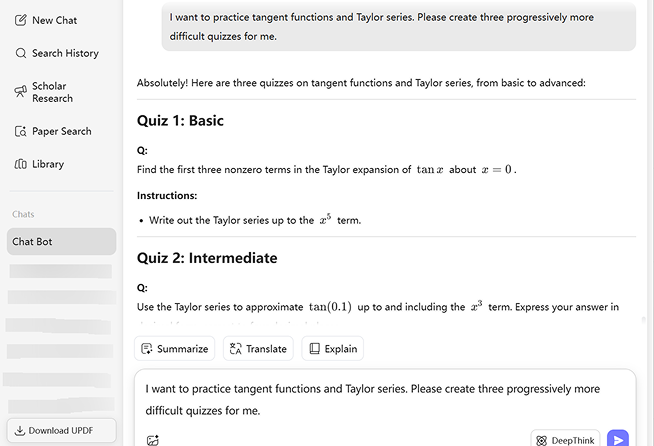This screenshot has height=446, width=654.
Task: Click the Library books icon
Action: pyautogui.click(x=21, y=164)
